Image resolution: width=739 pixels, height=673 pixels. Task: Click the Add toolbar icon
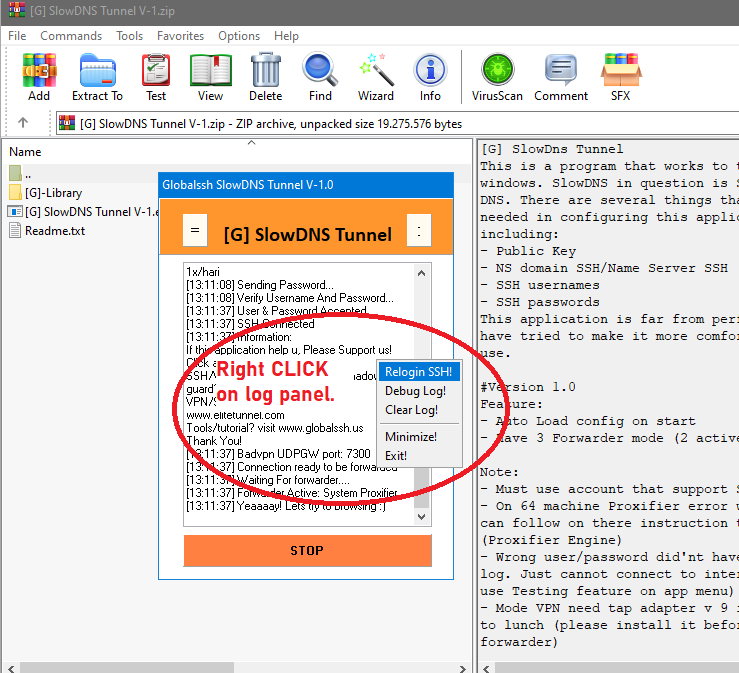39,70
